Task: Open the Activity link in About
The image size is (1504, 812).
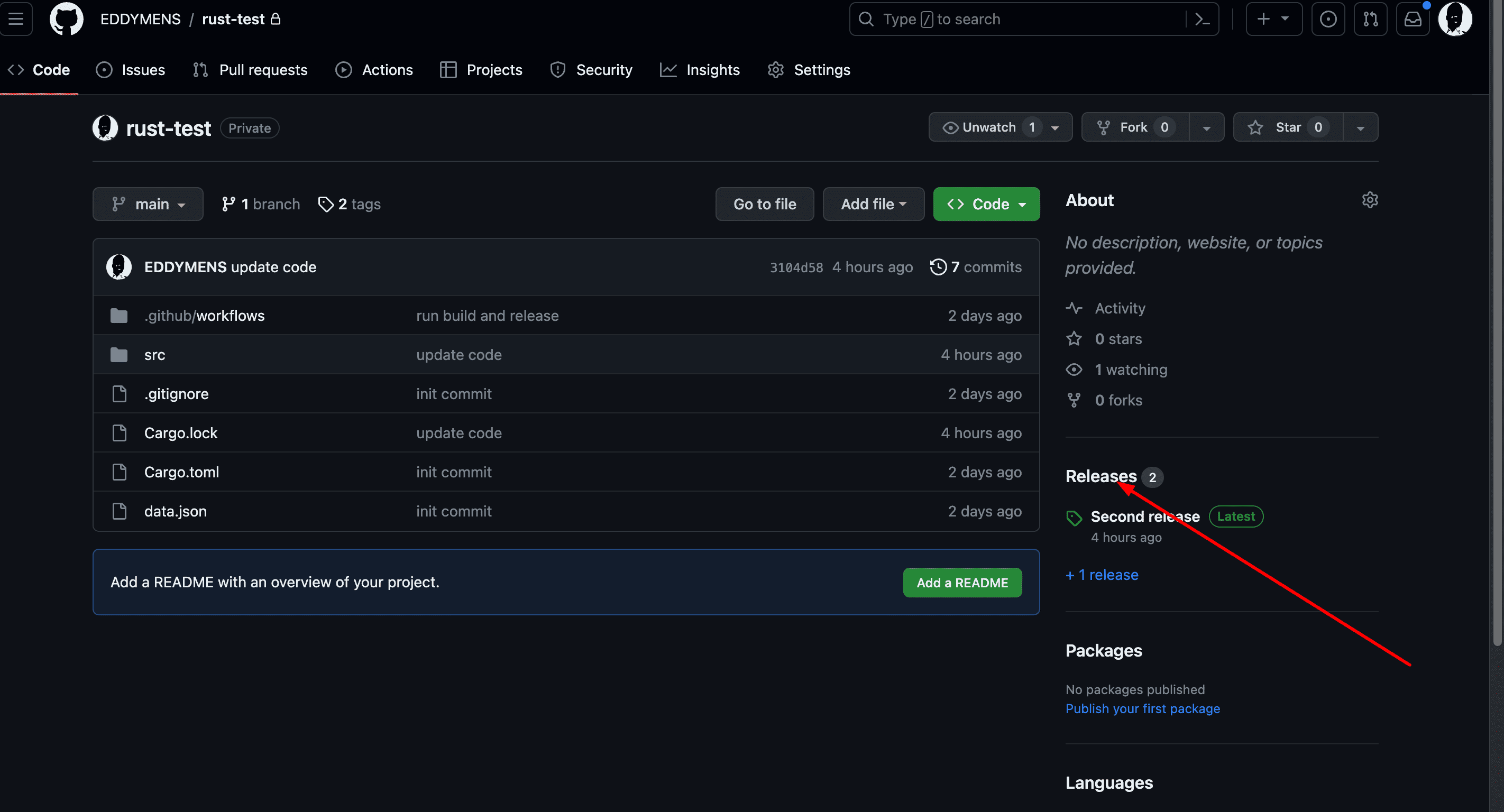Action: click(1105, 308)
